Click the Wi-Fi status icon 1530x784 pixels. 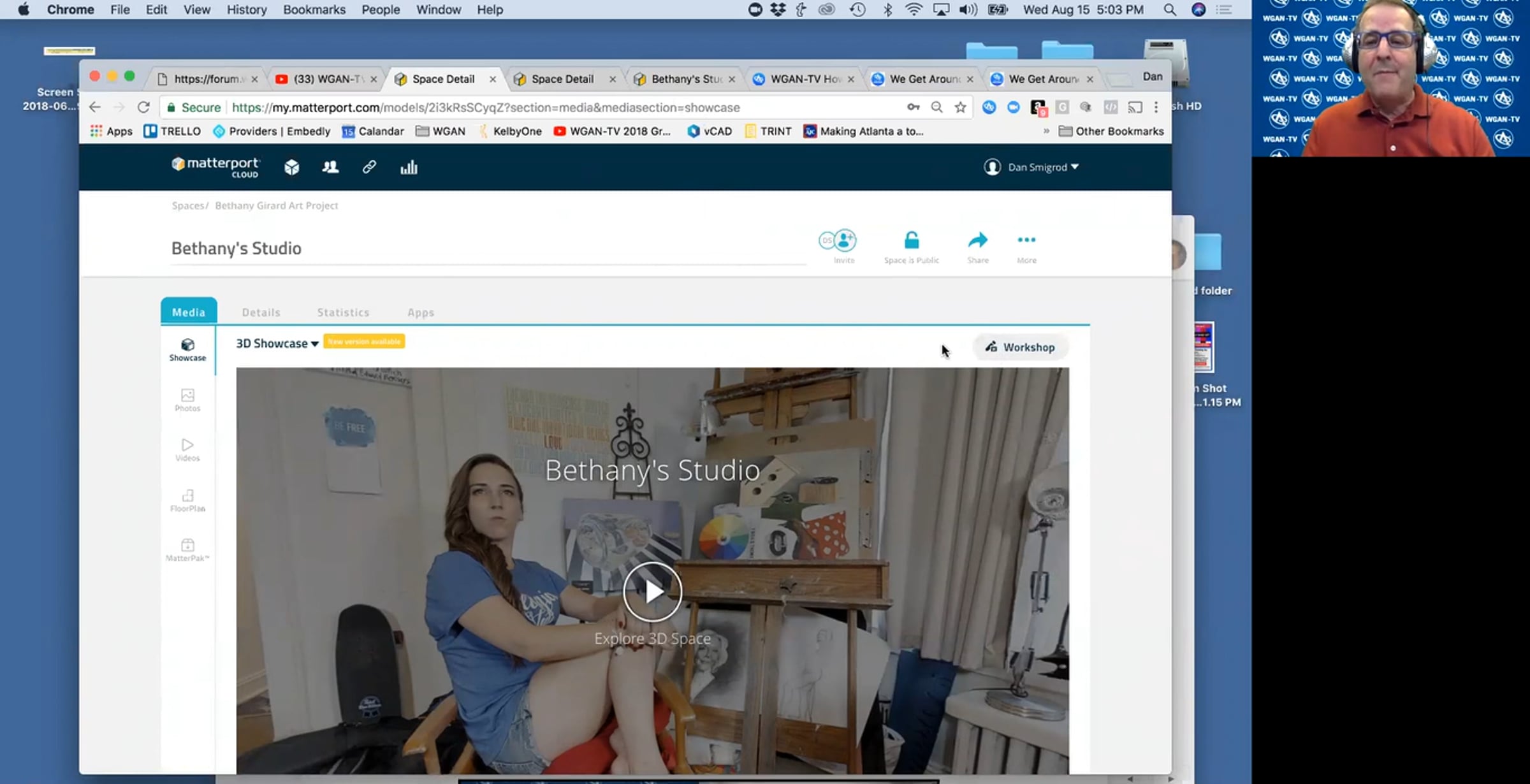click(x=914, y=10)
